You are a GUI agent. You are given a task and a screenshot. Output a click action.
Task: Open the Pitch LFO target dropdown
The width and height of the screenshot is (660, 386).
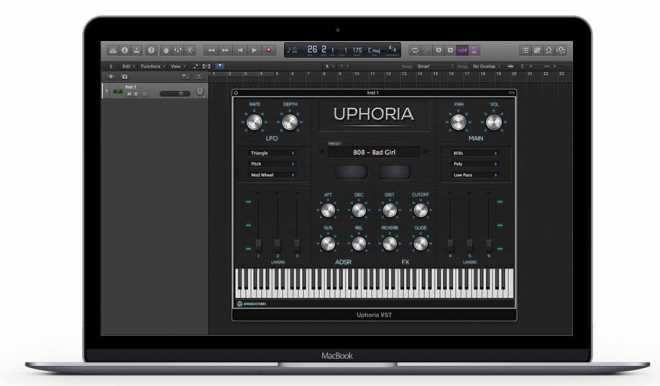[x=272, y=164]
